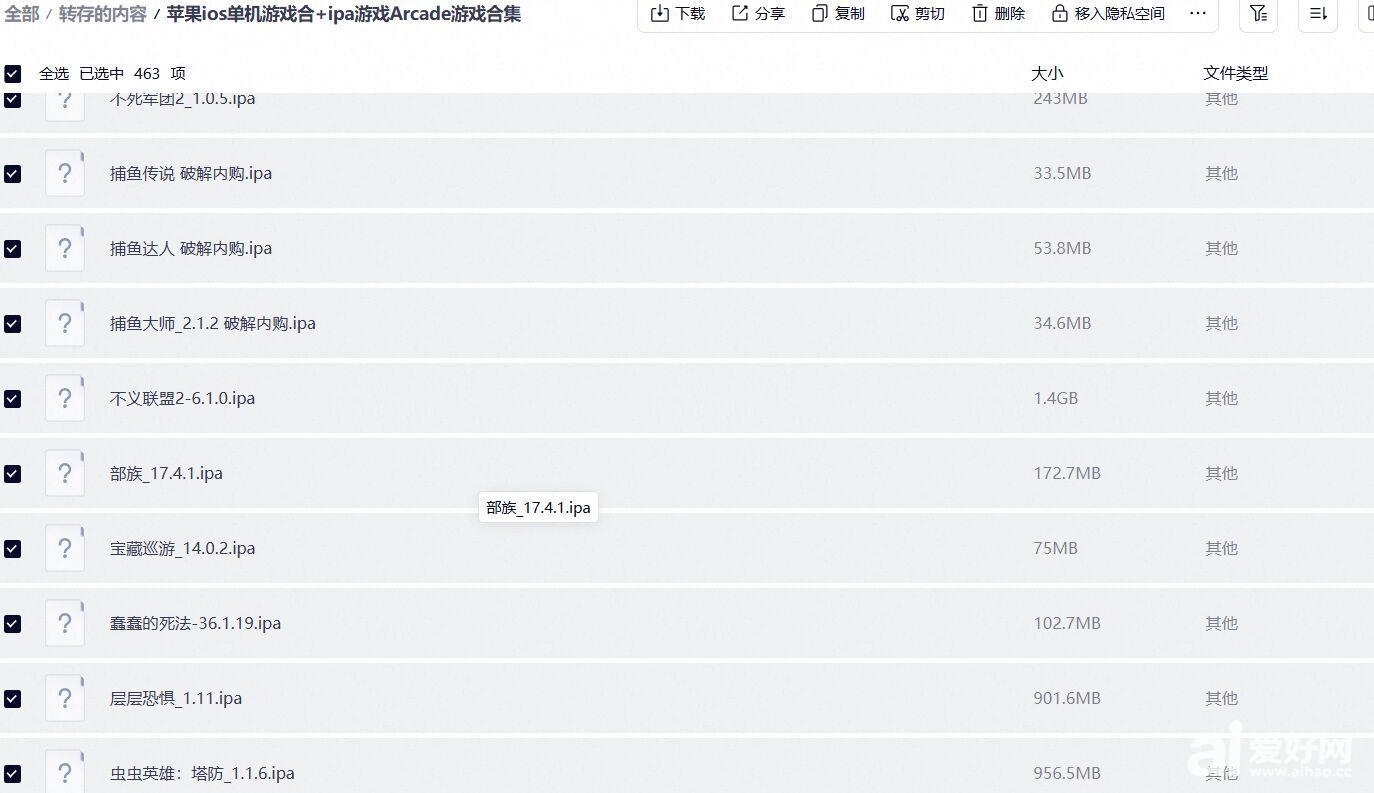
Task: Open the filter icon in the toolbar
Action: click(1259, 14)
